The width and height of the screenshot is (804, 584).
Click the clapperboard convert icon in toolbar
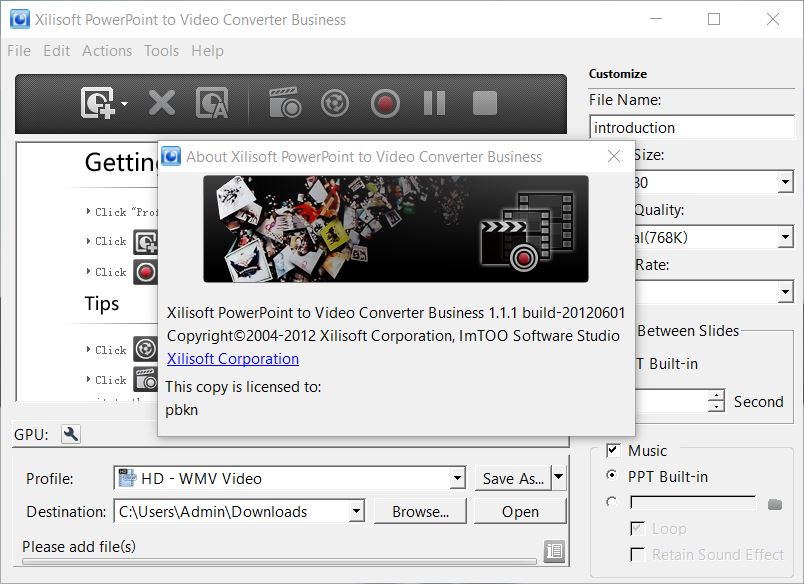[x=284, y=103]
